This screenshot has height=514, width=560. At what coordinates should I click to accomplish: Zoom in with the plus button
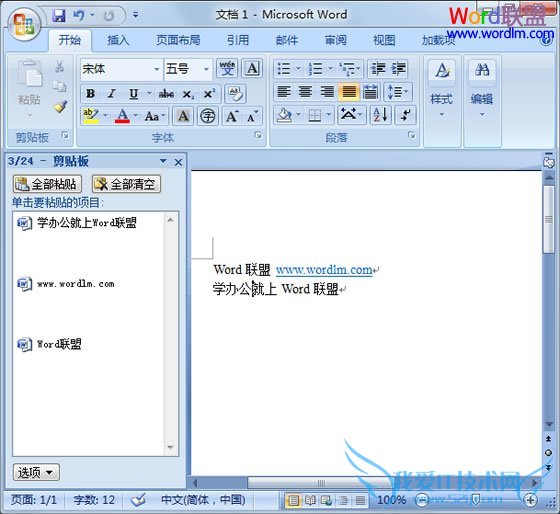coord(530,500)
